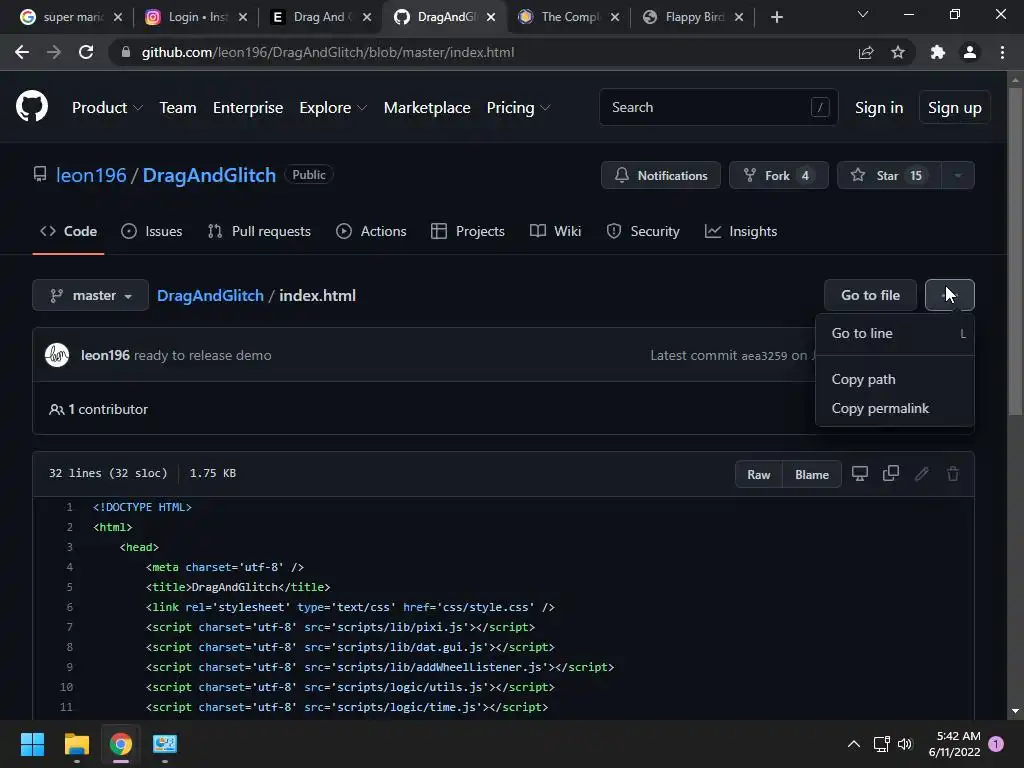The height and width of the screenshot is (768, 1024).
Task: Click the share page icon in address bar
Action: [866, 52]
